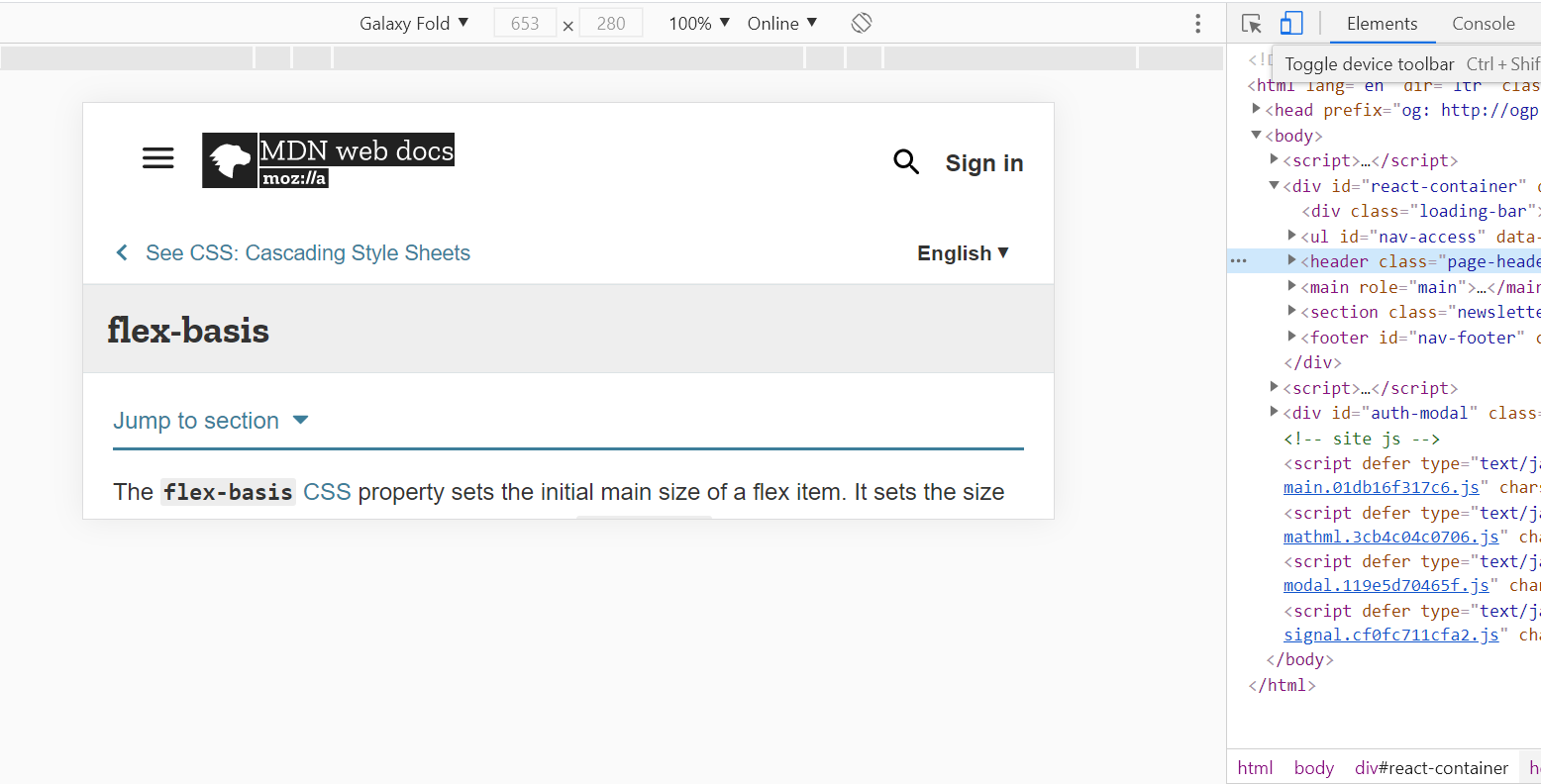Image resolution: width=1541 pixels, height=784 pixels.
Task: Open the English language dropdown
Action: 963,253
